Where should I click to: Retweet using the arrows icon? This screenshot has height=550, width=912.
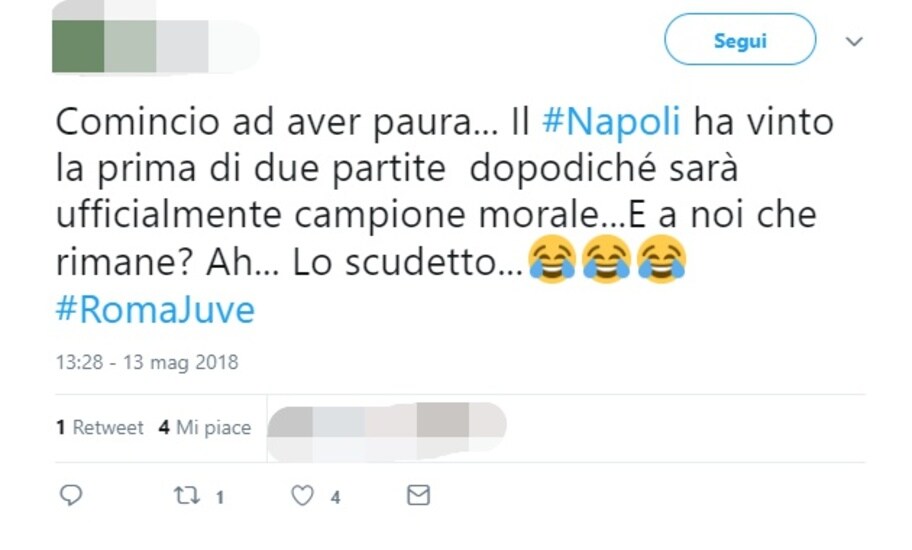click(187, 495)
